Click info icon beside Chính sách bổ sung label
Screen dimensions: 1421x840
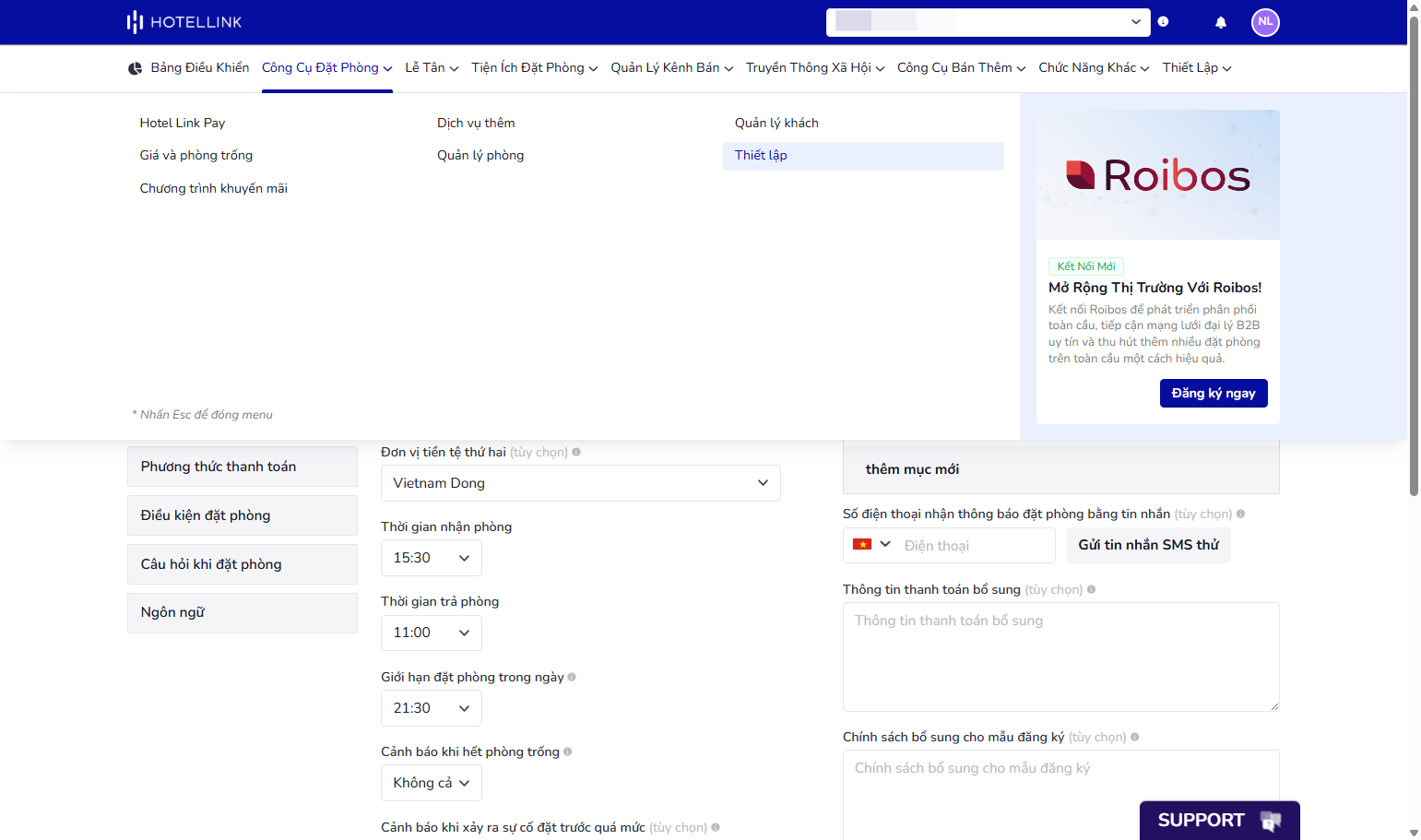tap(1134, 737)
